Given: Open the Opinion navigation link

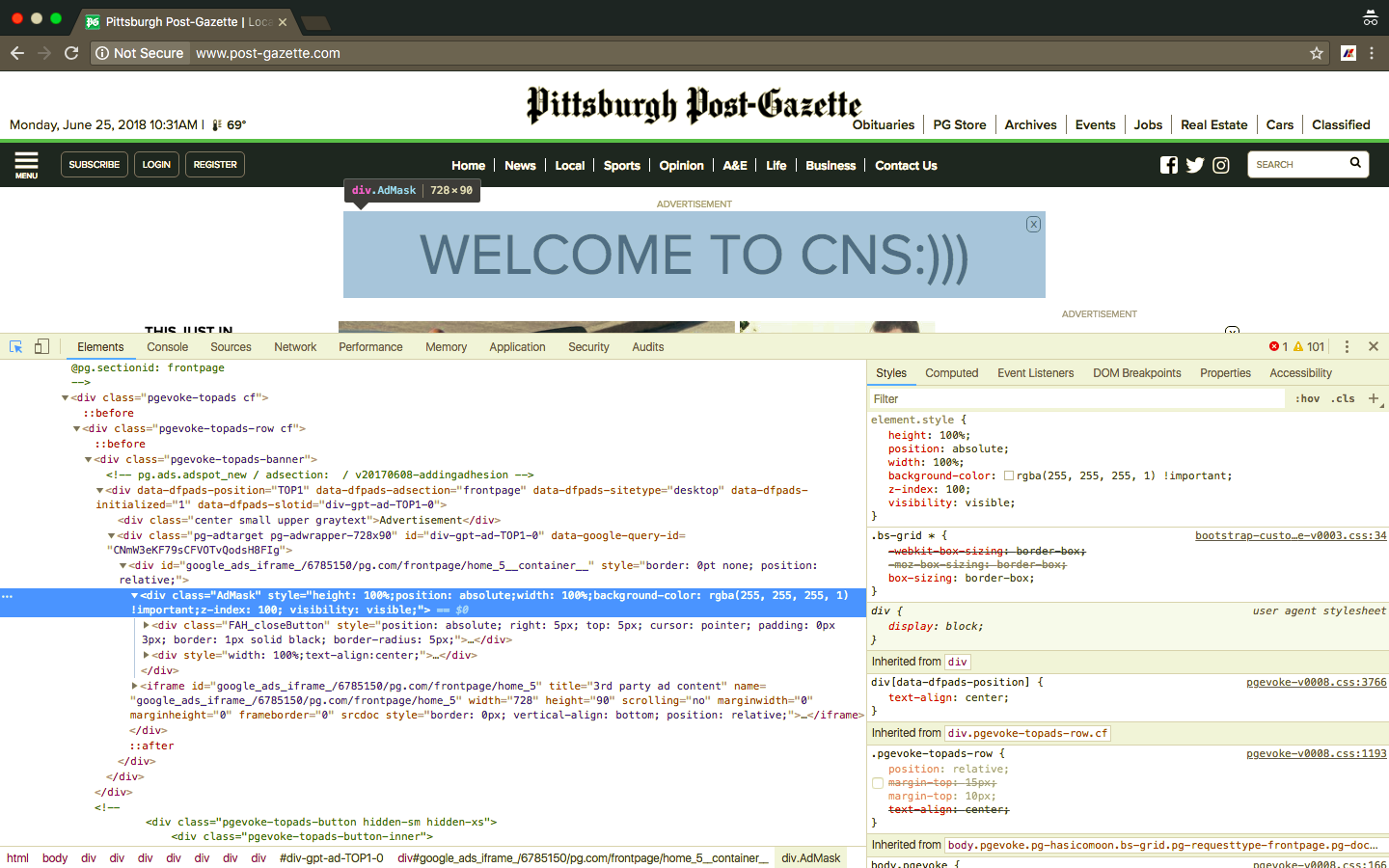Looking at the screenshot, I should (x=682, y=166).
